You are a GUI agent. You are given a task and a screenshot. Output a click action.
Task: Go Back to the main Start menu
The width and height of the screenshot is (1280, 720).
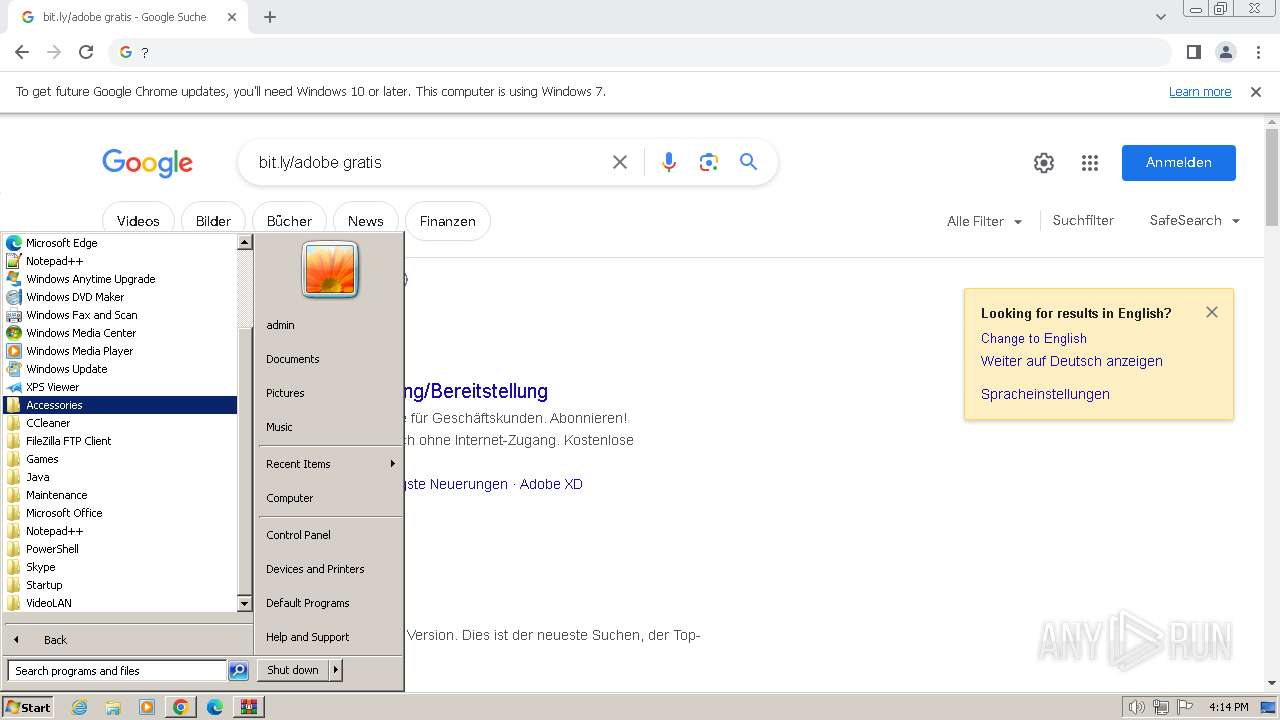(x=128, y=640)
